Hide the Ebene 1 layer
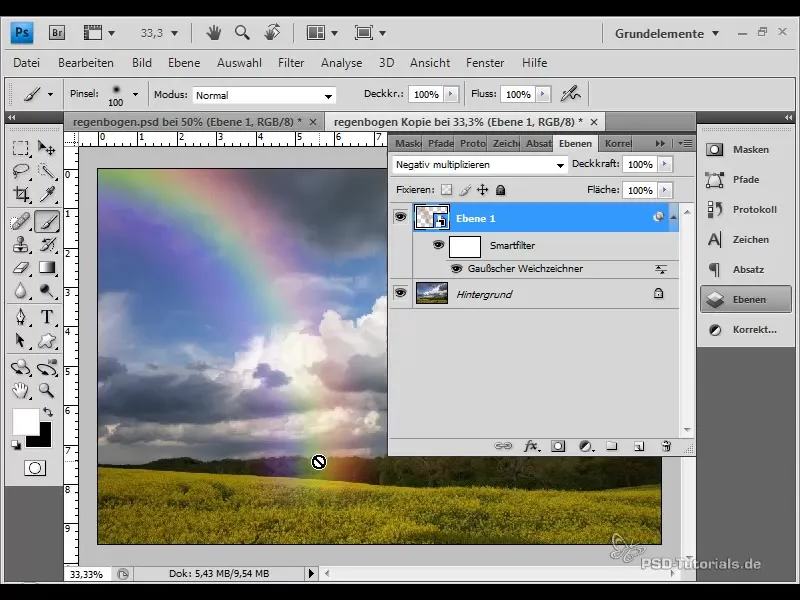The width and height of the screenshot is (800, 600). pos(401,217)
